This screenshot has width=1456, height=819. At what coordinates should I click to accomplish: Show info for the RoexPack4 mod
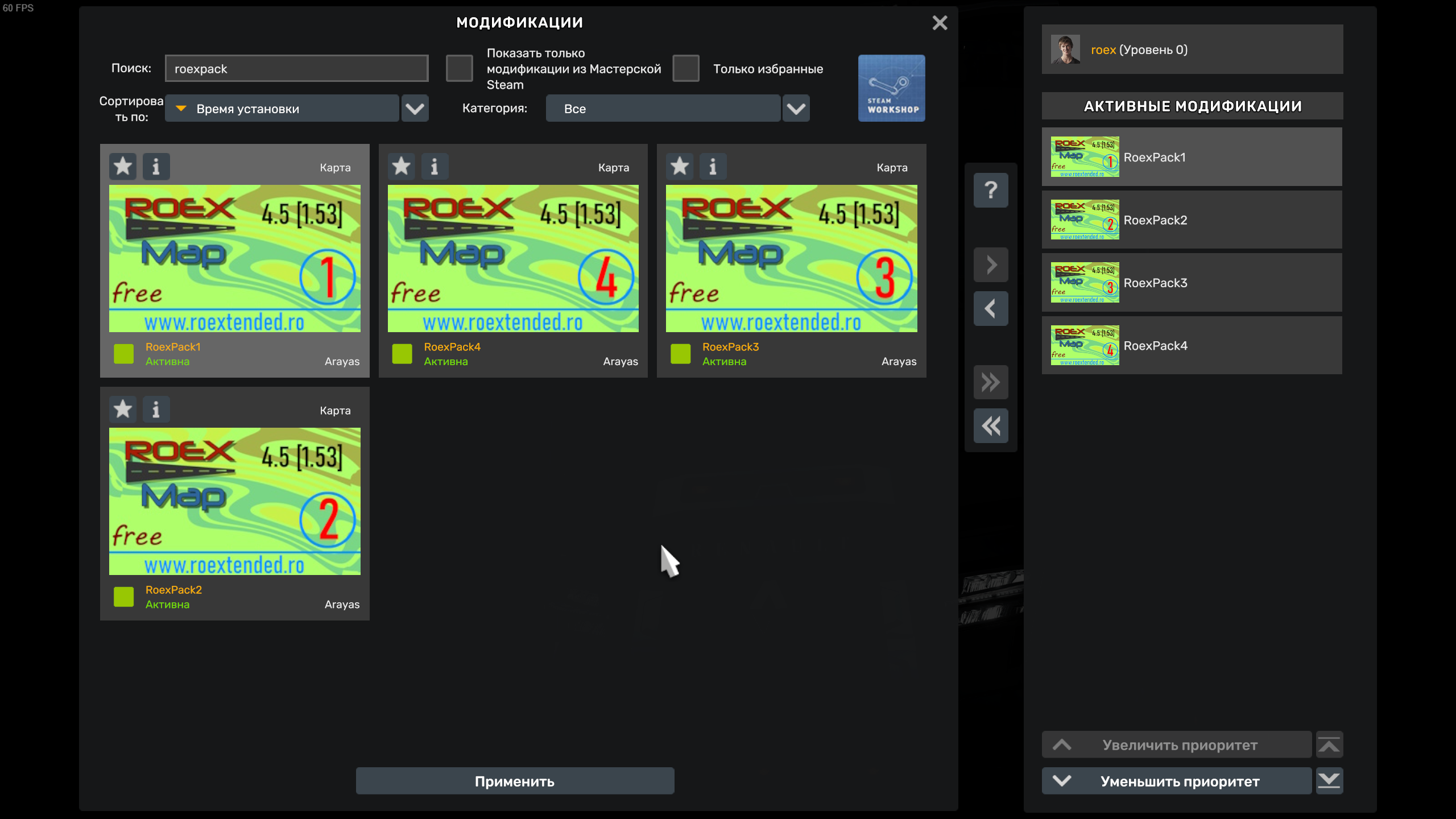pyautogui.click(x=435, y=167)
